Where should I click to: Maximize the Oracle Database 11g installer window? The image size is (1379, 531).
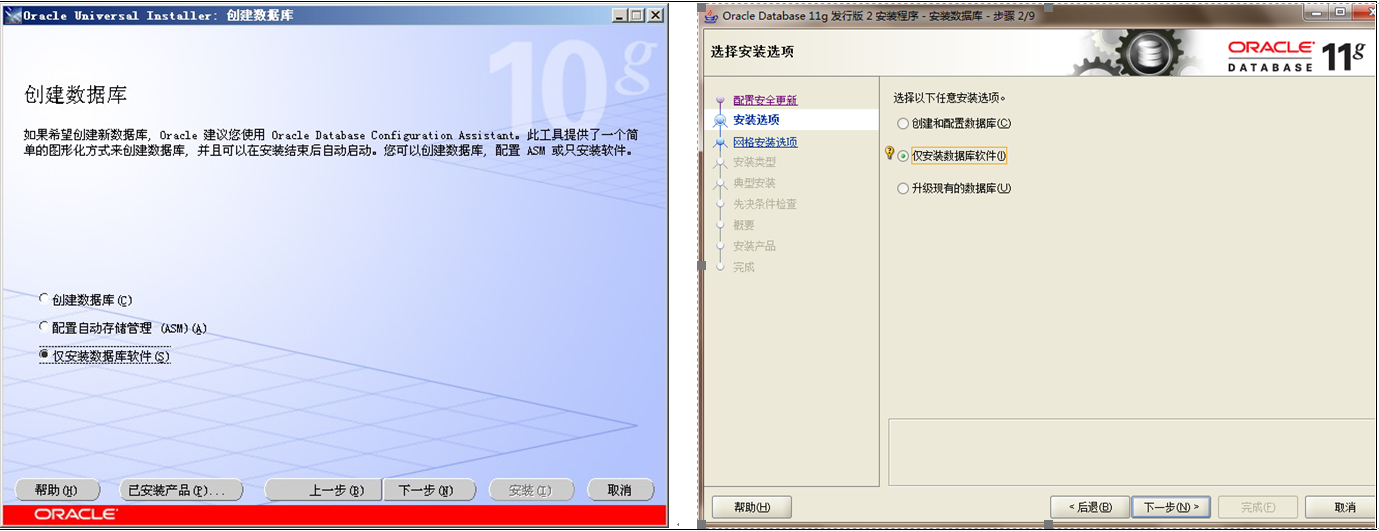1339,12
